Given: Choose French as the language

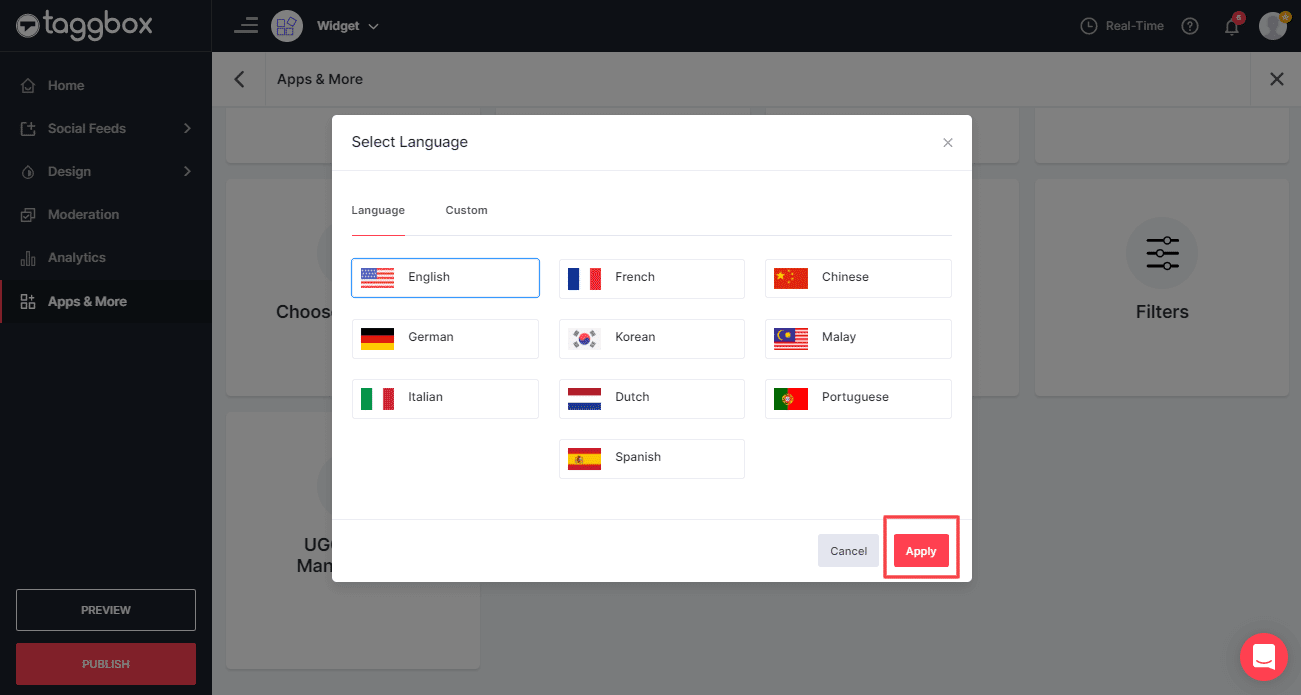Looking at the screenshot, I should [651, 278].
